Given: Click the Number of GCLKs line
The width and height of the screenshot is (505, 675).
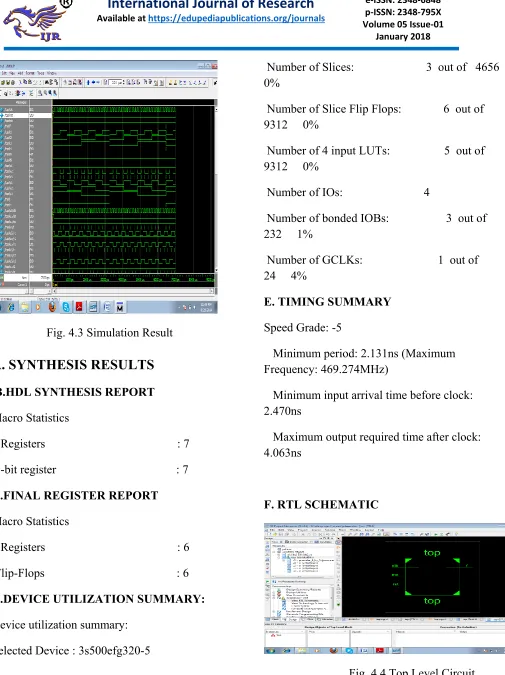Looking at the screenshot, I should tap(371, 267).
